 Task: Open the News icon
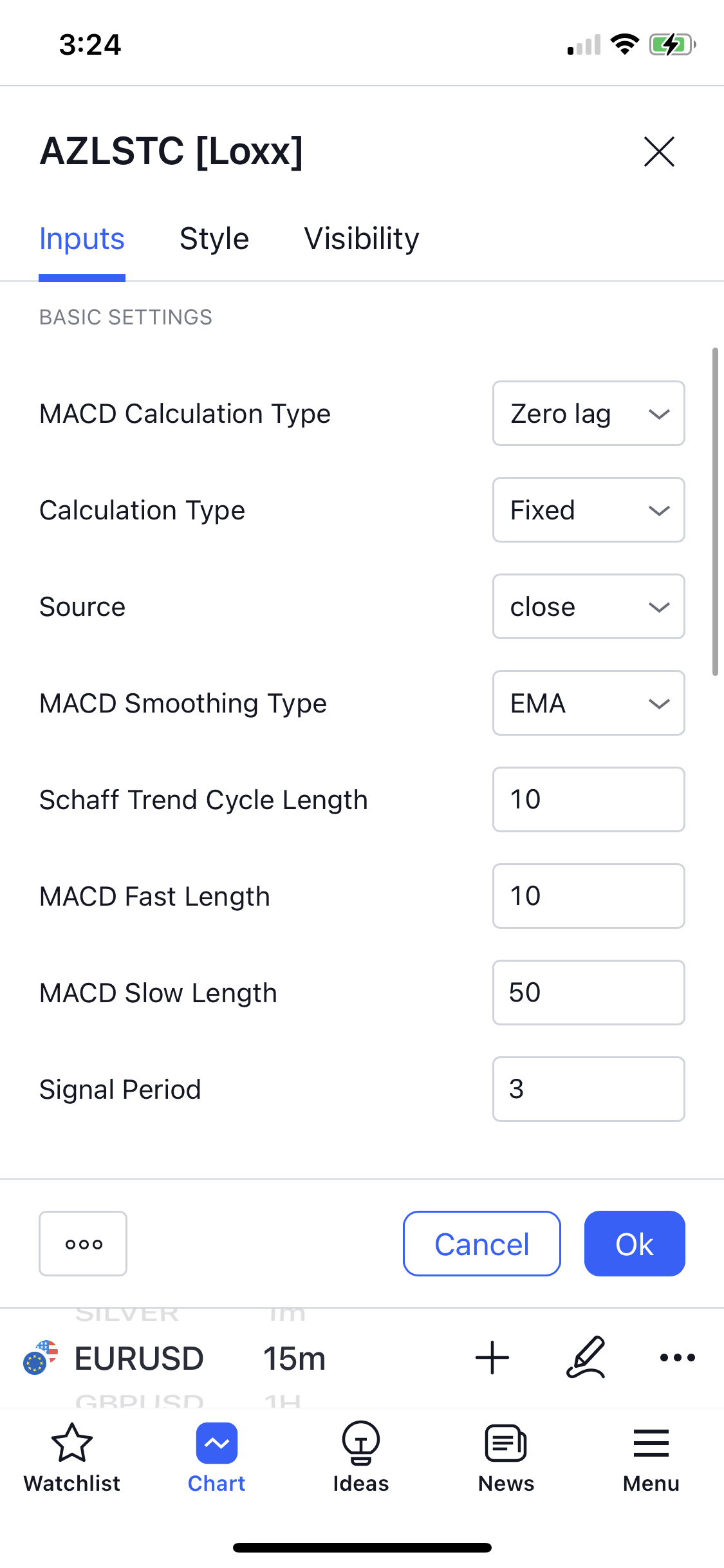[x=506, y=1442]
